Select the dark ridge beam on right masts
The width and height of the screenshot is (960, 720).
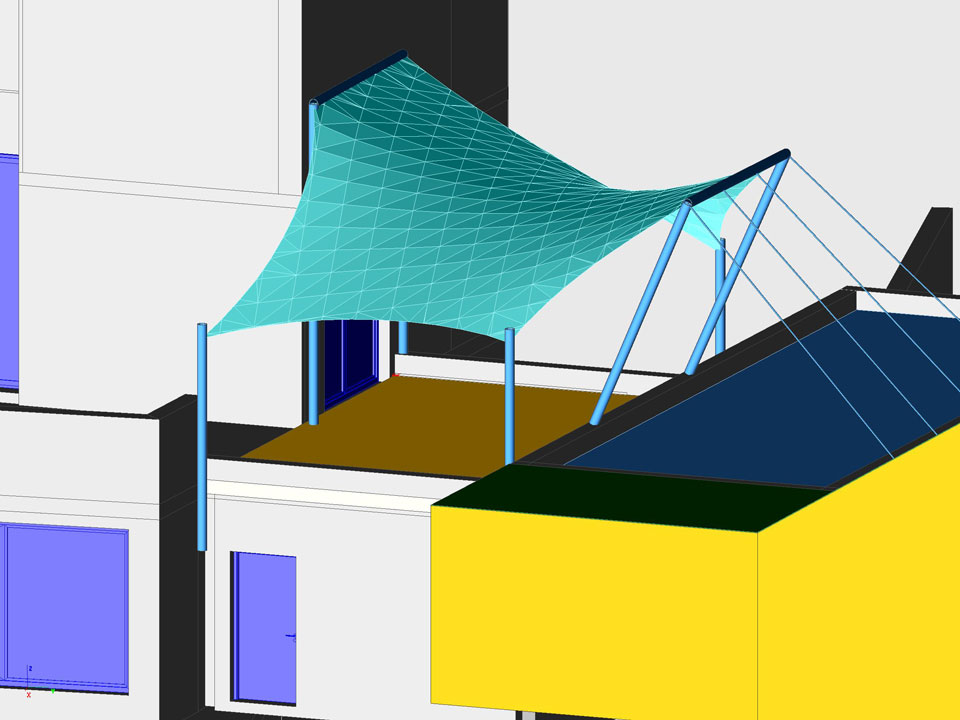[740, 178]
